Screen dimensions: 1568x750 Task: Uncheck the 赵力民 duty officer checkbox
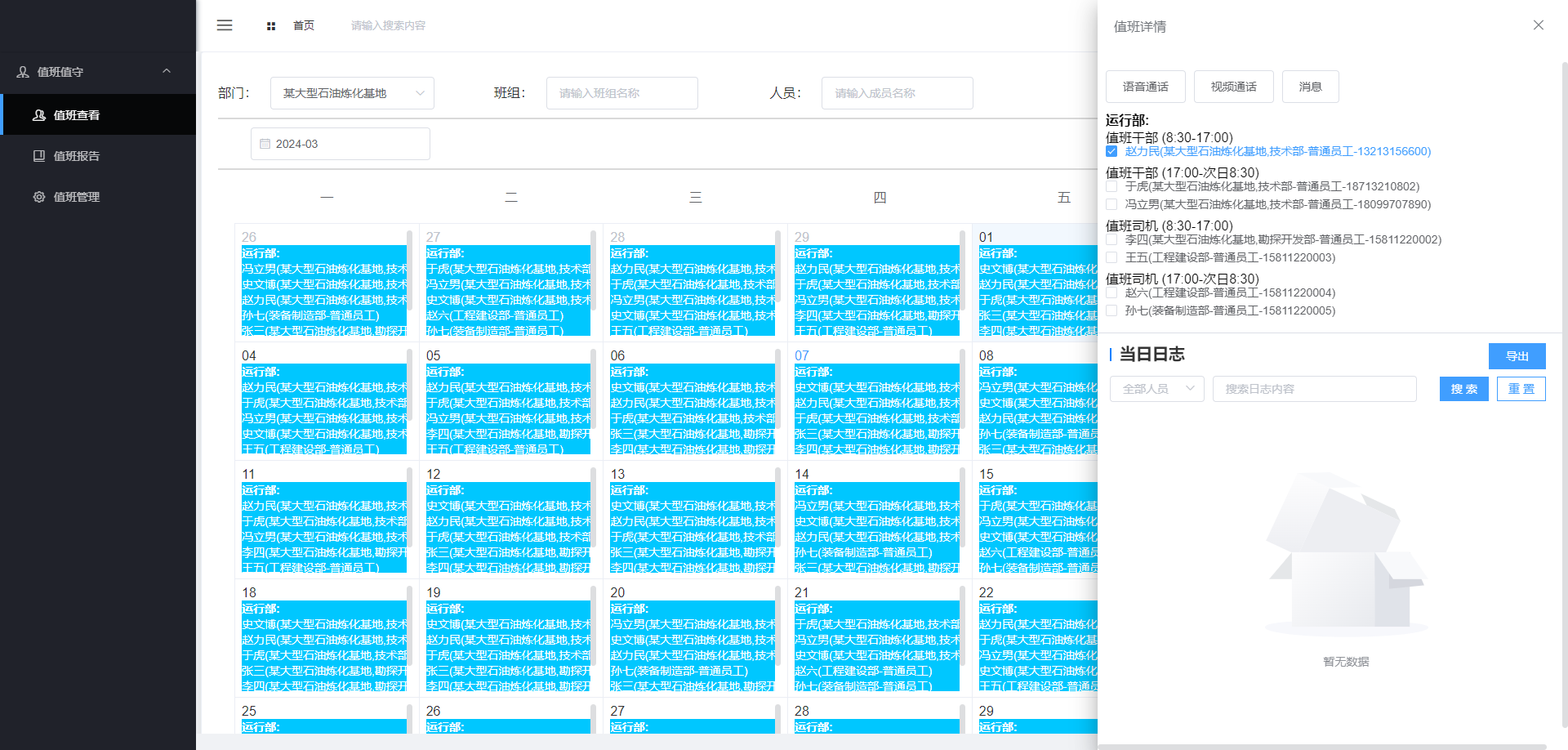[1111, 151]
